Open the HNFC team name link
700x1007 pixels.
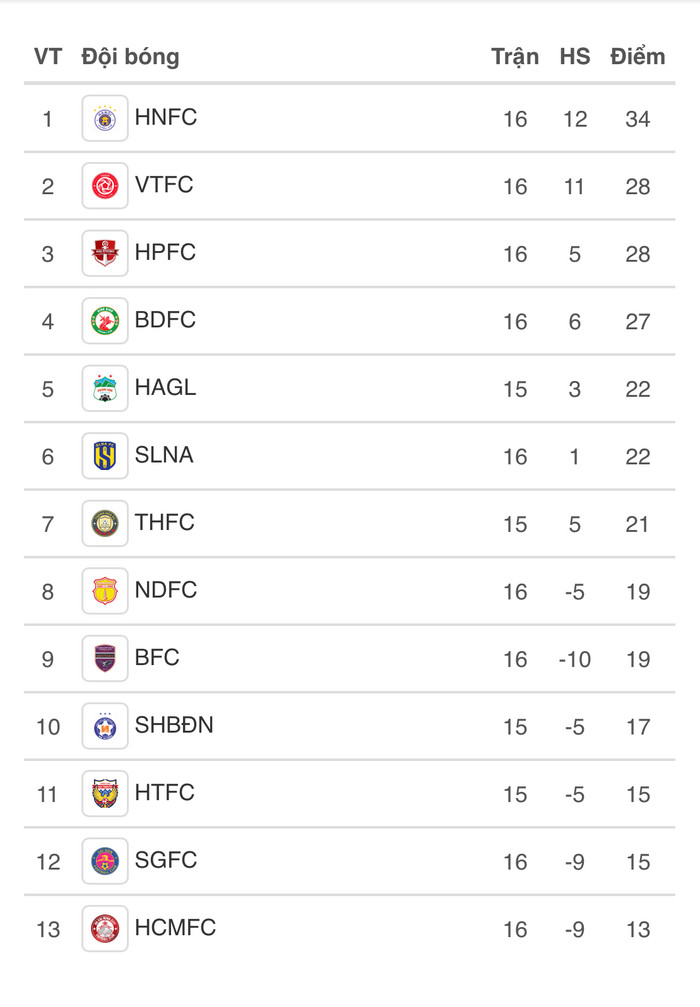point(166,118)
